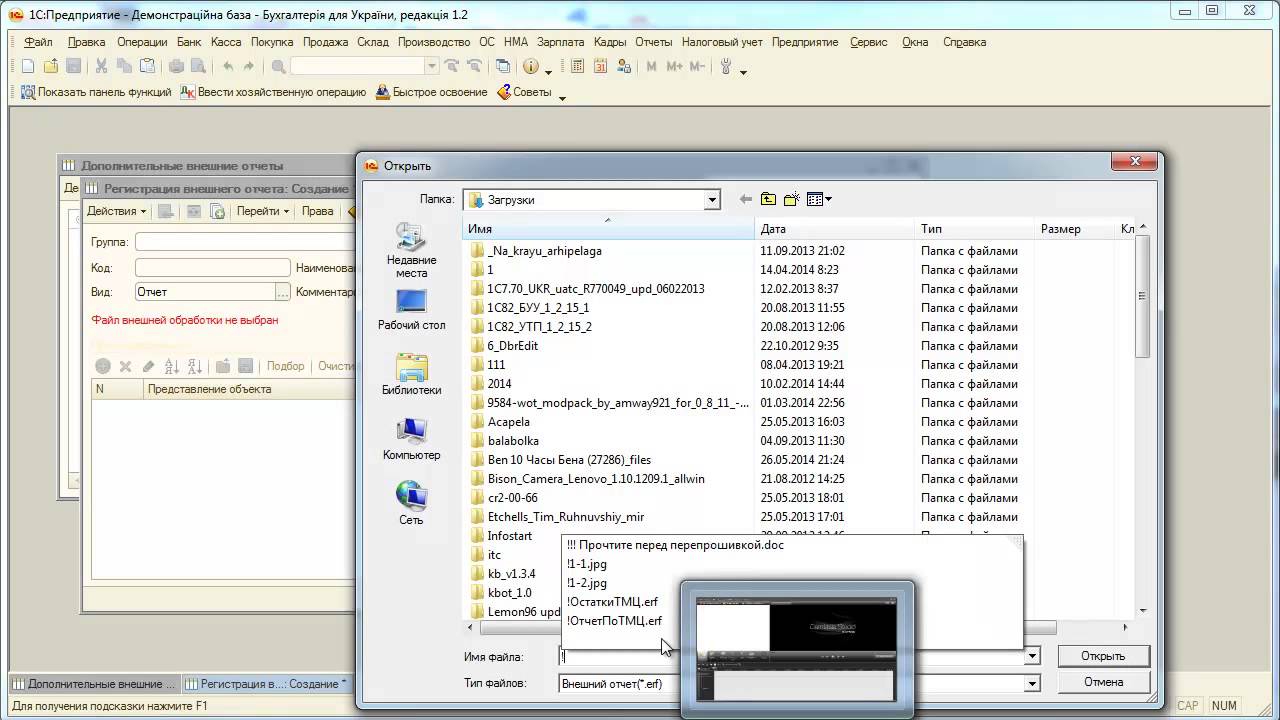Image resolution: width=1280 pixels, height=720 pixels.
Task: Click the Find magnifier toolbar icon
Action: coord(279,66)
